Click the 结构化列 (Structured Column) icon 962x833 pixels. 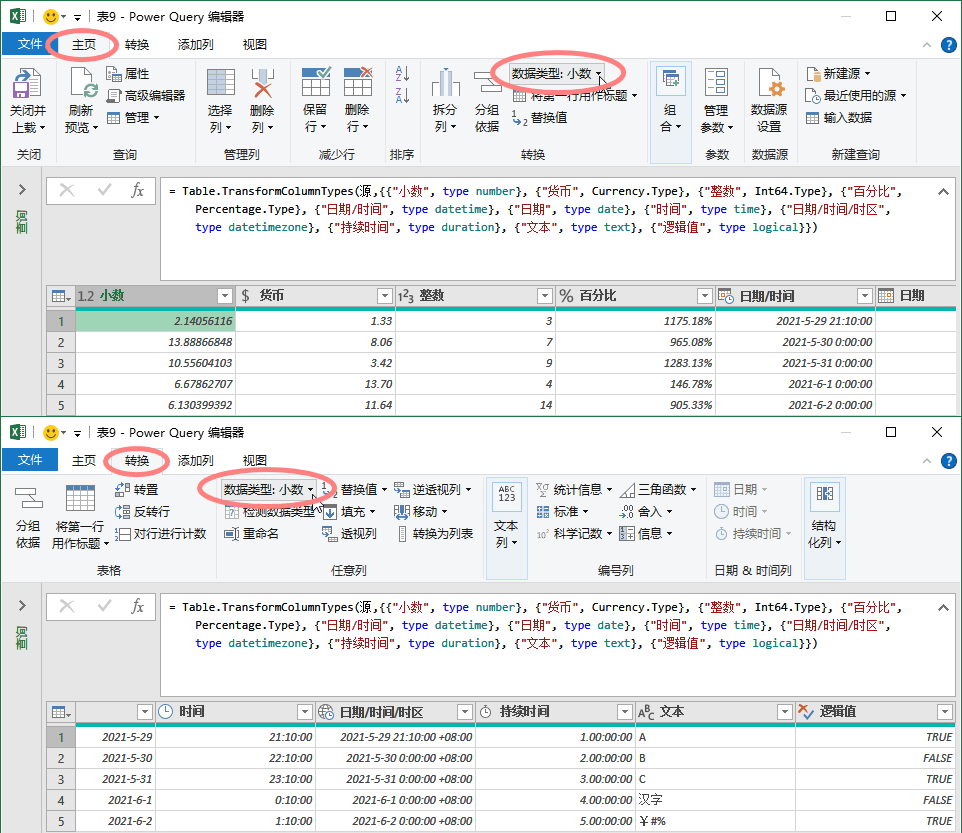[x=824, y=510]
